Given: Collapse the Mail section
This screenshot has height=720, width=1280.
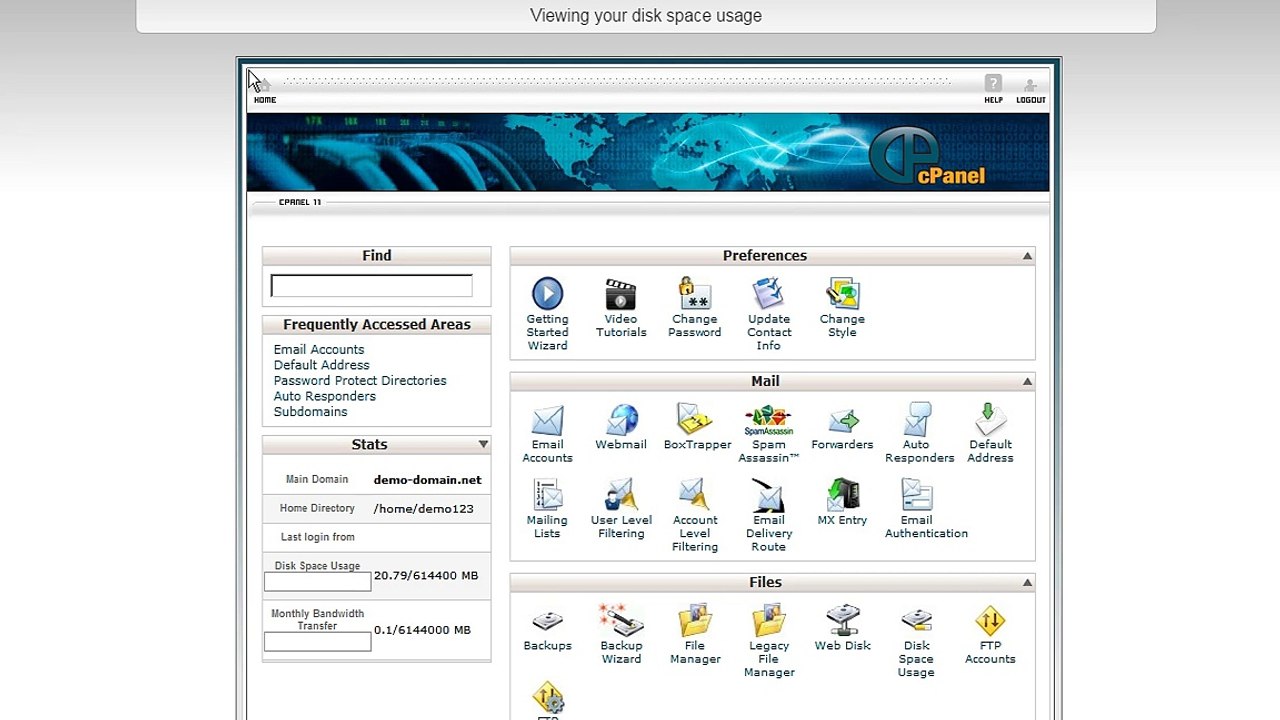Looking at the screenshot, I should tap(1027, 382).
